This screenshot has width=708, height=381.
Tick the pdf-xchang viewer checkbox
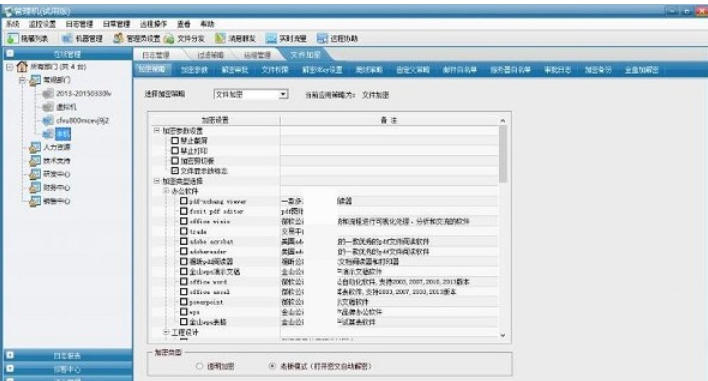(x=184, y=201)
